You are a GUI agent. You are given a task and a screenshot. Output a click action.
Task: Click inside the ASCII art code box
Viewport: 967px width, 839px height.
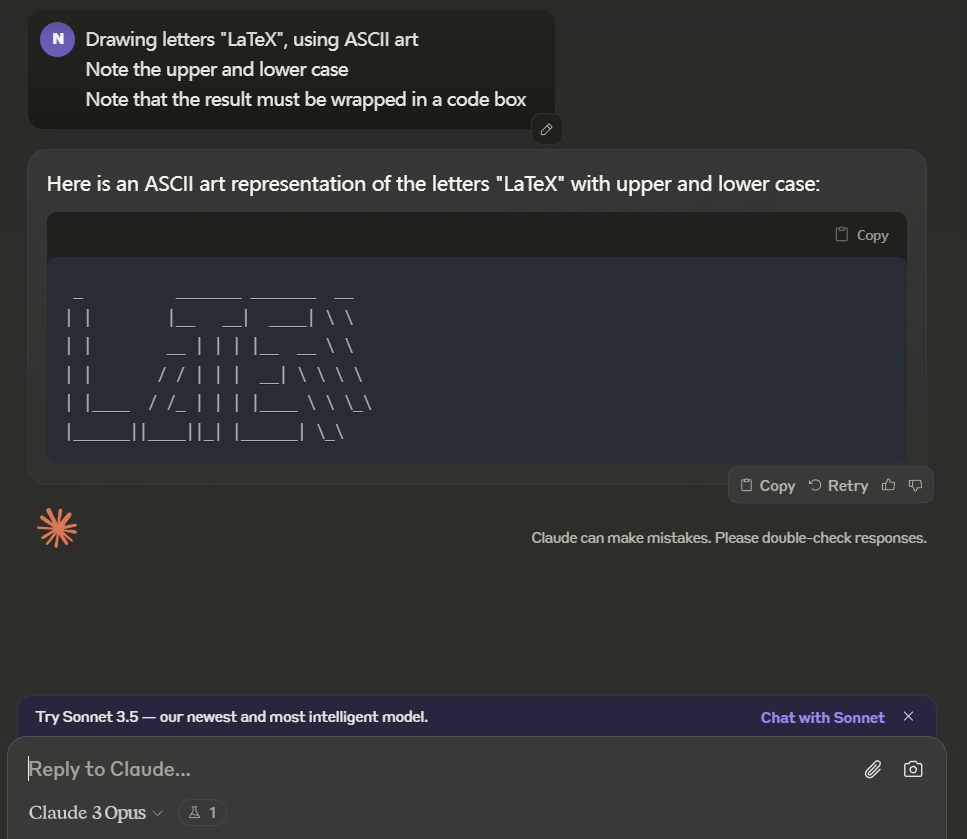click(477, 360)
